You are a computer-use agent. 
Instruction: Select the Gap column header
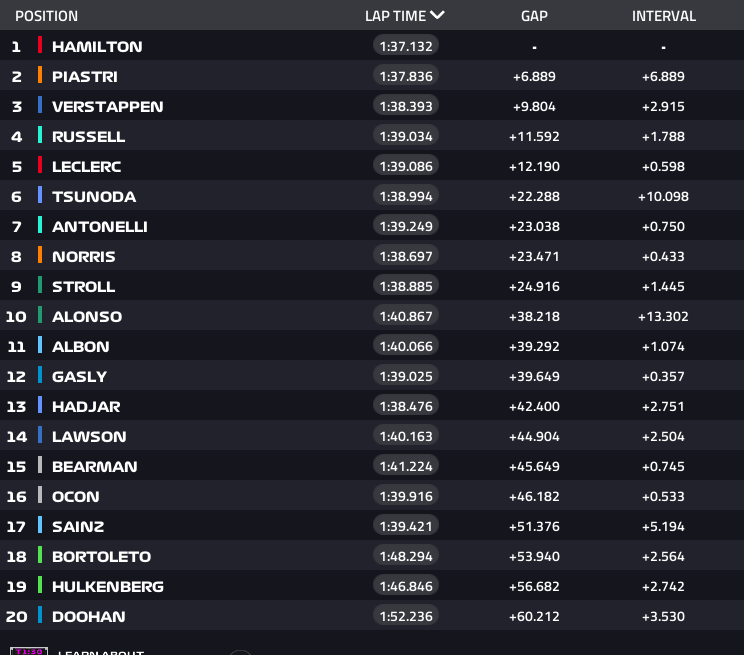534,16
